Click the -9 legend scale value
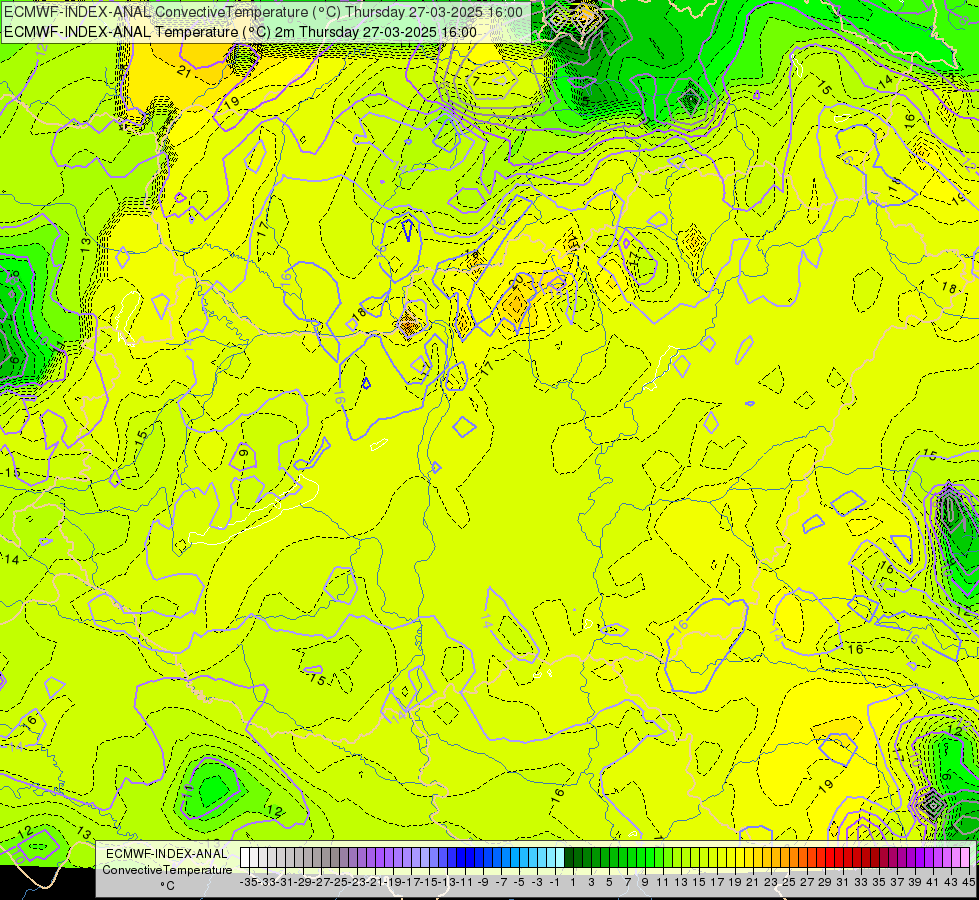979x900 pixels. (483, 882)
